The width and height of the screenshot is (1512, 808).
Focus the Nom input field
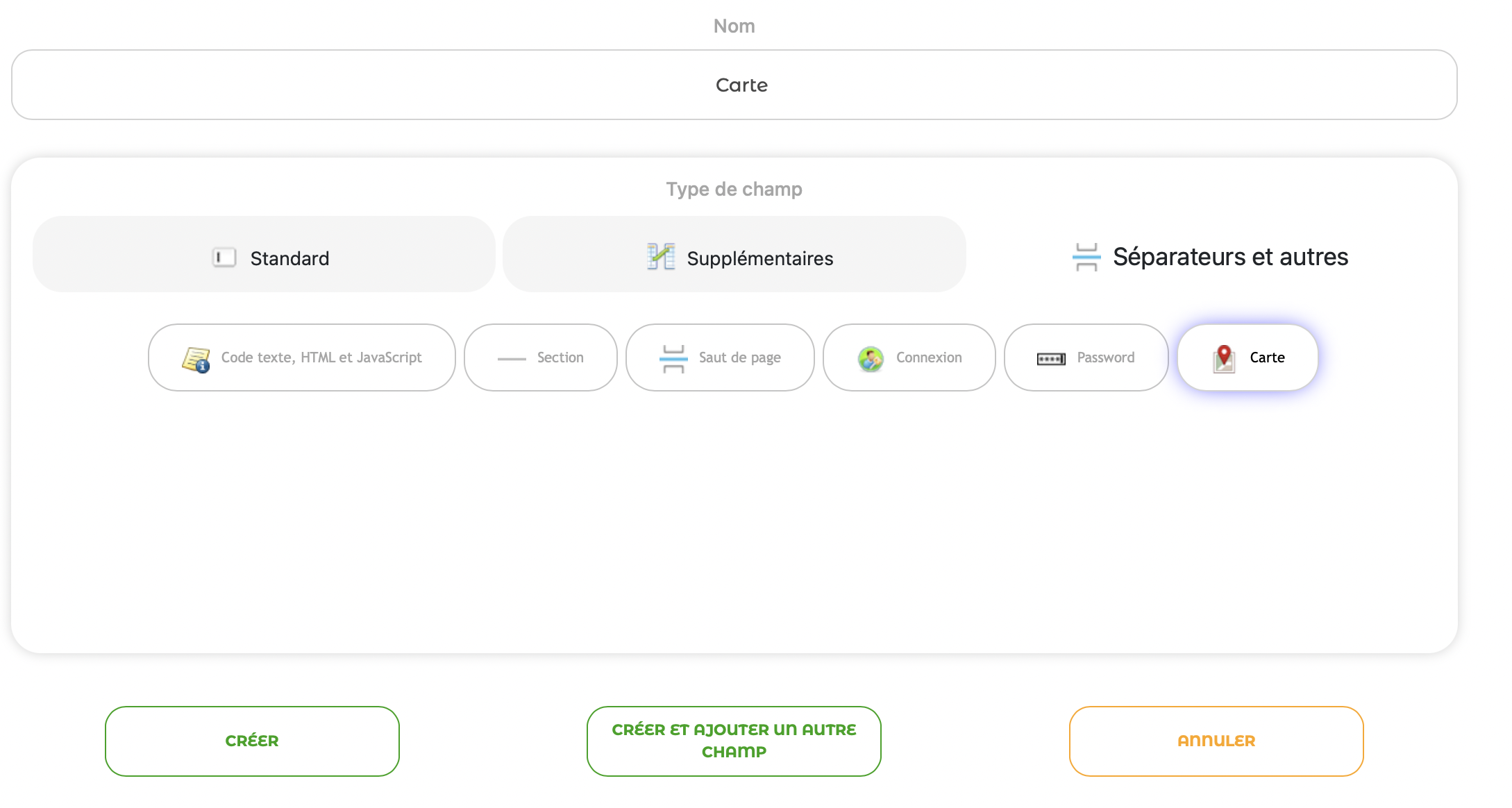click(x=734, y=85)
